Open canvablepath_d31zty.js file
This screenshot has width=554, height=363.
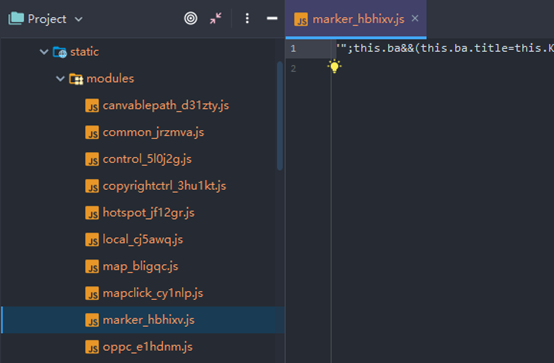pos(166,105)
